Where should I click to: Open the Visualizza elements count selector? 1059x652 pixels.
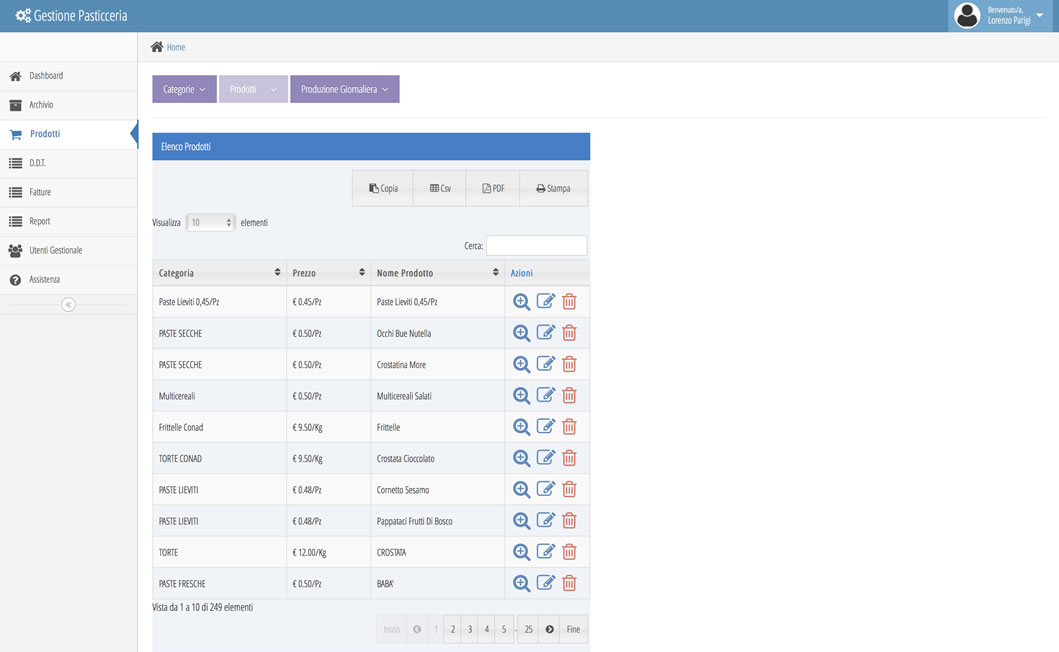[x=210, y=222]
